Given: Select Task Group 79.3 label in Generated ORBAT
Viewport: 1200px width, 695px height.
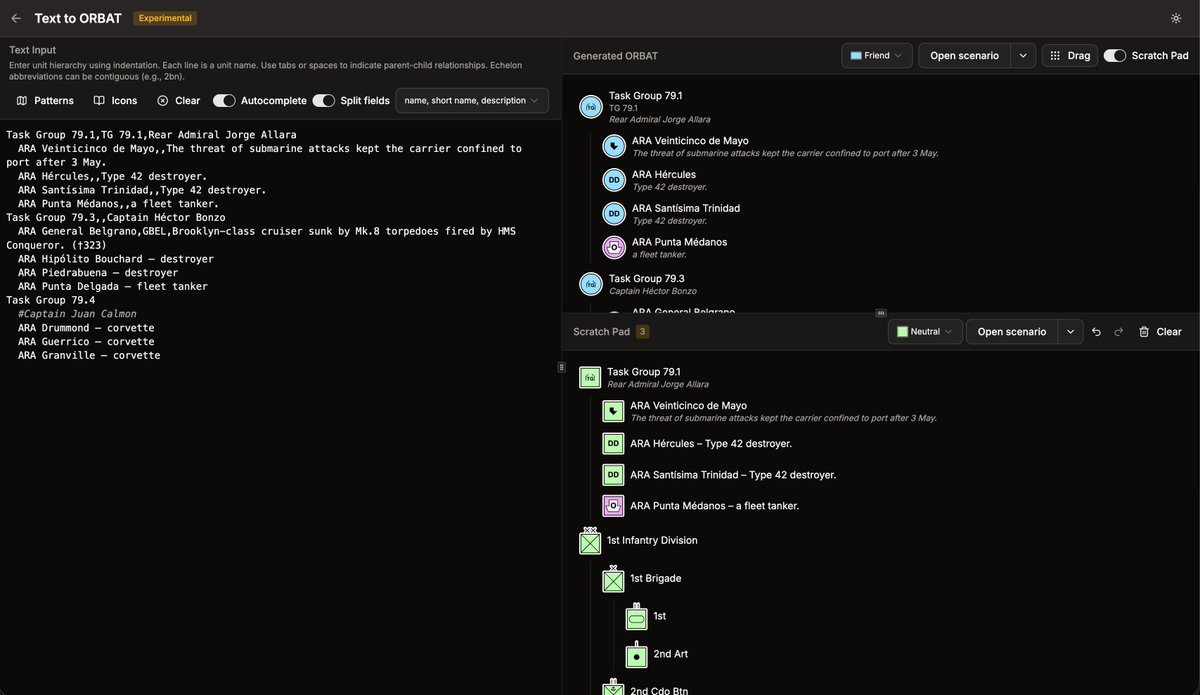Looking at the screenshot, I should point(647,279).
